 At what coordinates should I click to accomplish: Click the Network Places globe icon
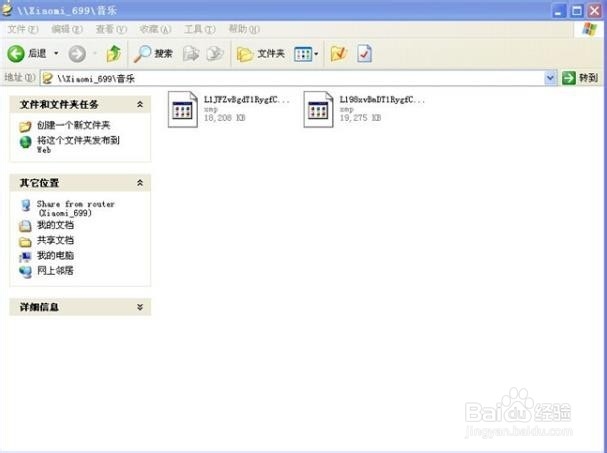click(26, 272)
